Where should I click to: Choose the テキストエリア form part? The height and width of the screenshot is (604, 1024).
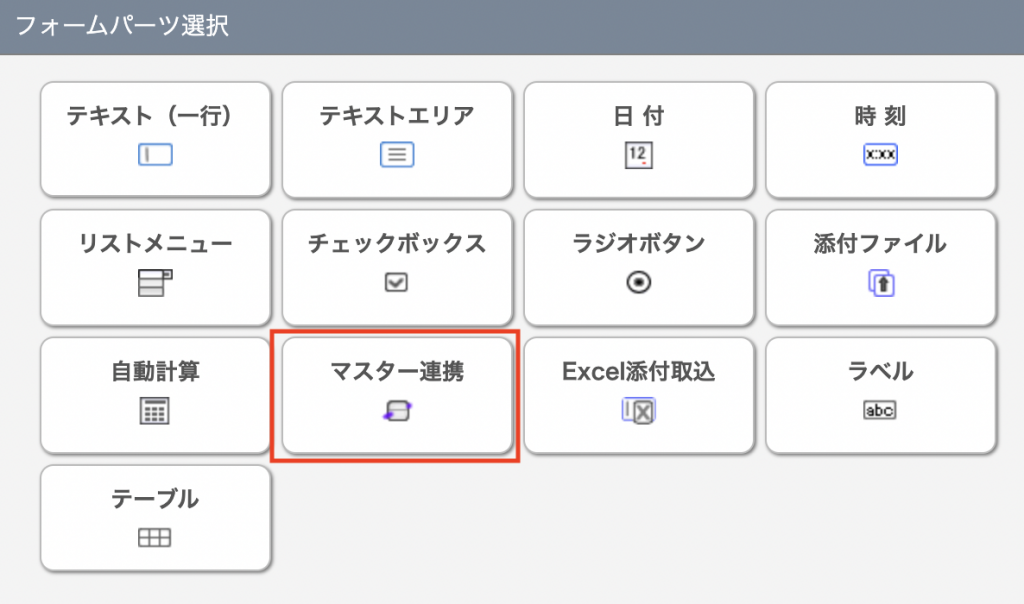[x=397, y=139]
